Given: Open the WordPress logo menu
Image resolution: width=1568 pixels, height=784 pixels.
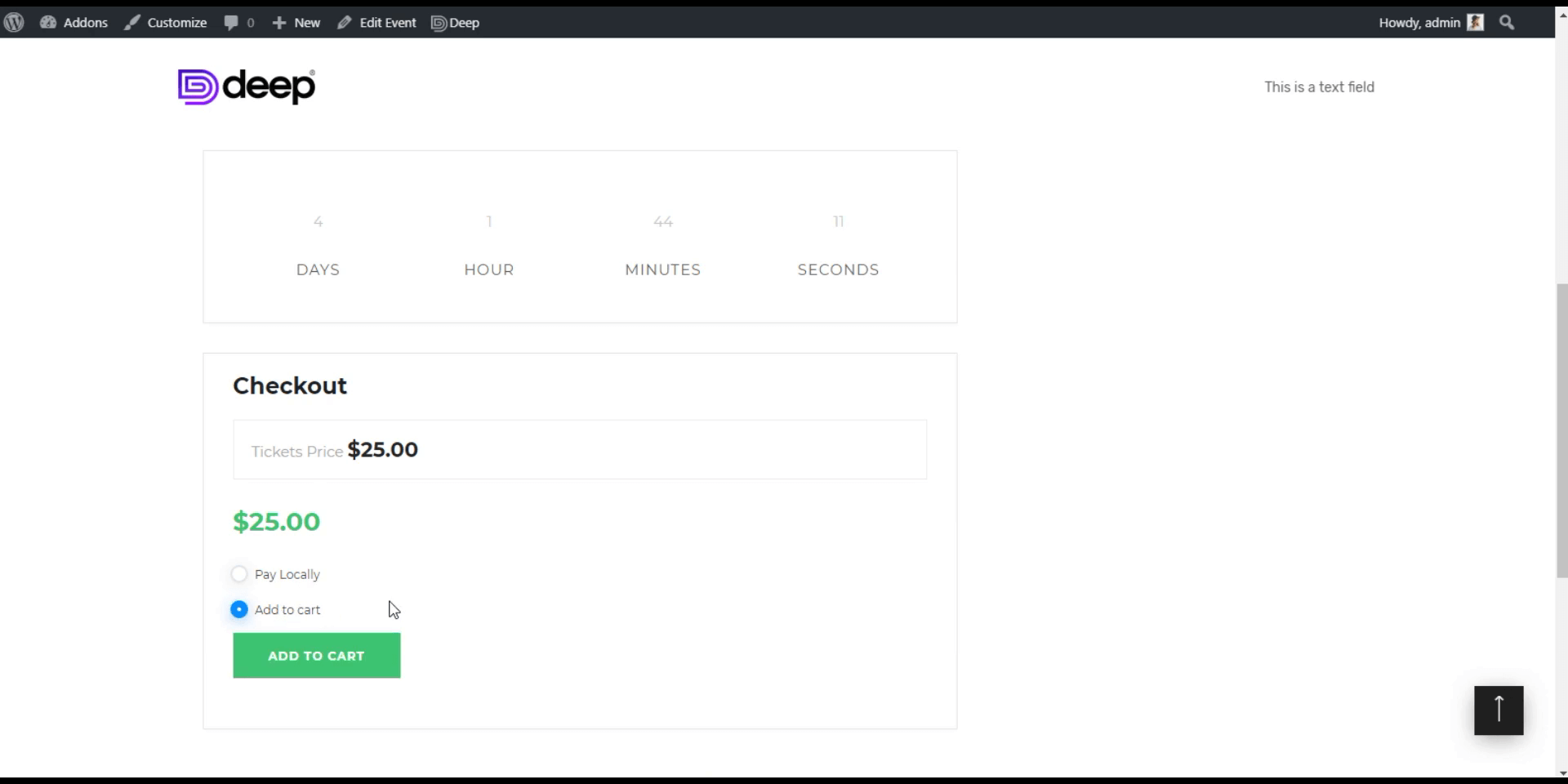Looking at the screenshot, I should click(14, 23).
